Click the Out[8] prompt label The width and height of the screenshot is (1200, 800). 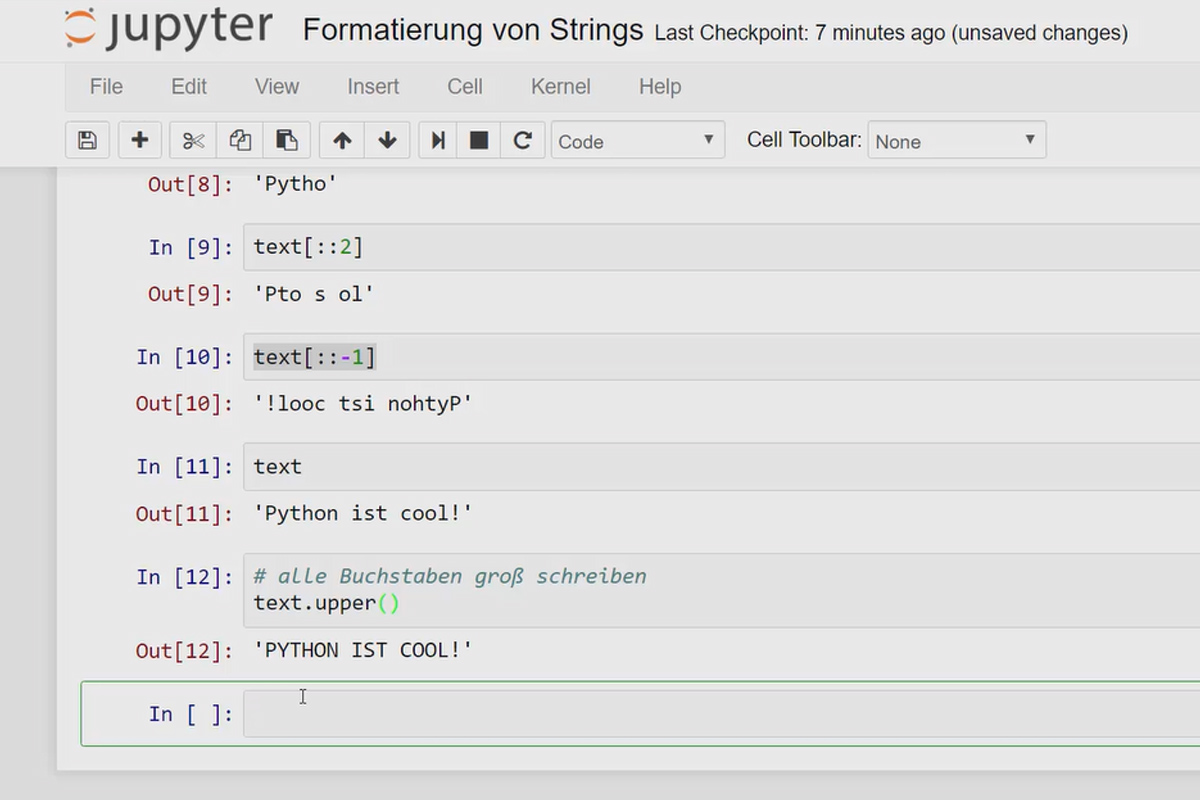point(190,184)
